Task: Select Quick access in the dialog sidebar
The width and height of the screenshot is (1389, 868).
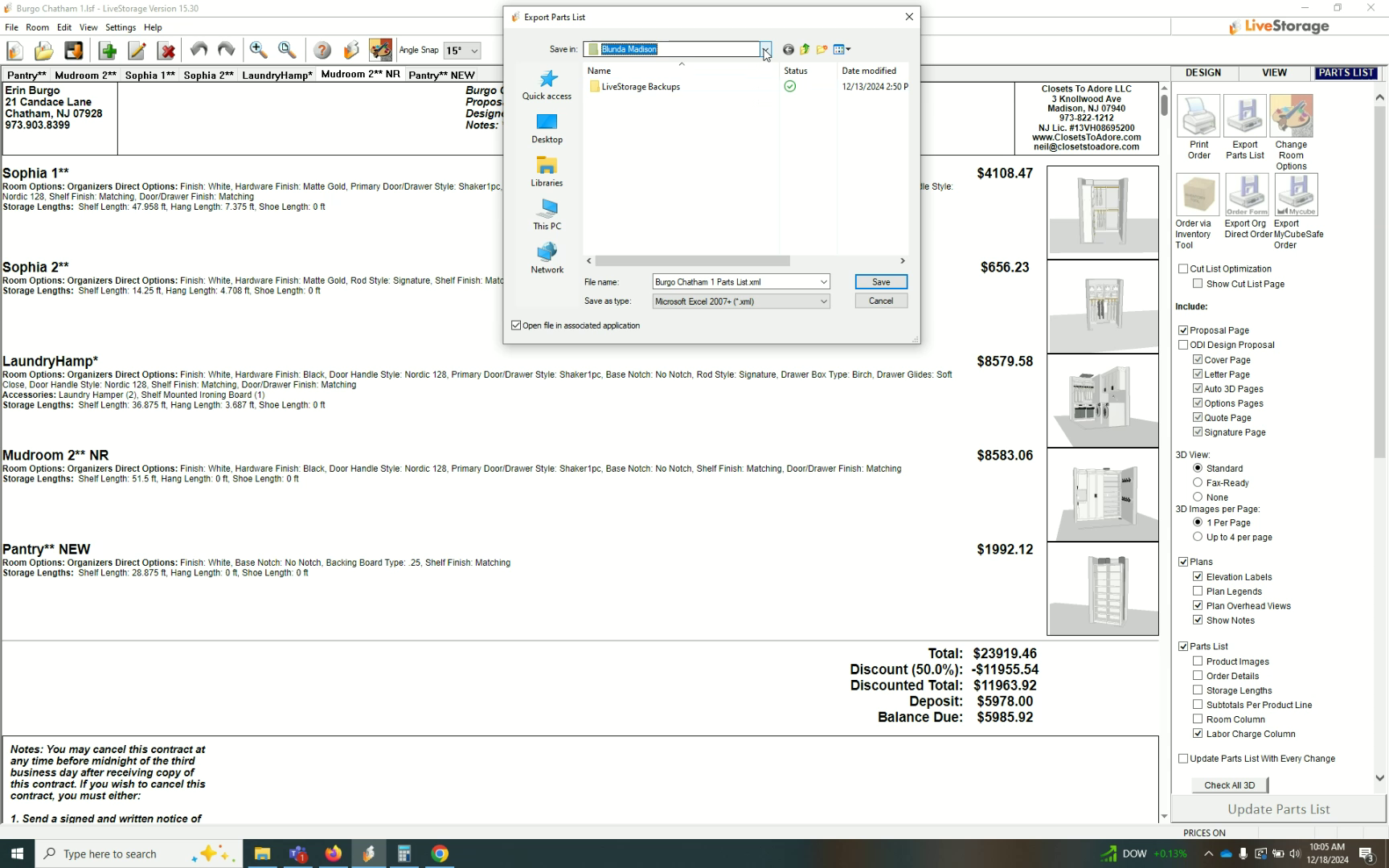Action: (547, 84)
